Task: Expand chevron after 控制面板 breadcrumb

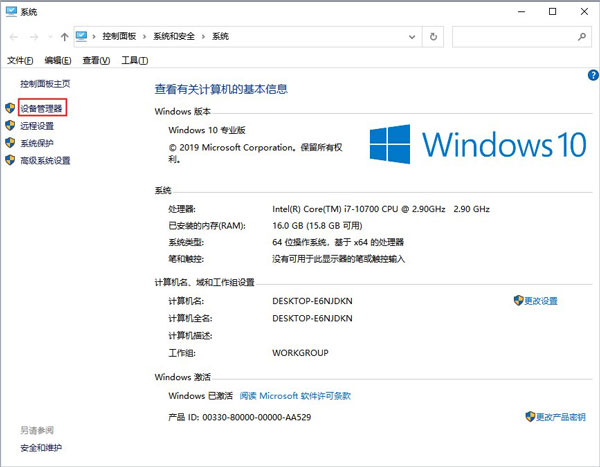Action: click(144, 37)
